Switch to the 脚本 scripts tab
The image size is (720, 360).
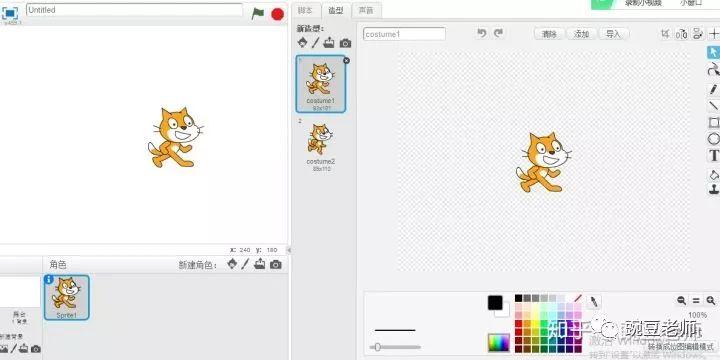(x=305, y=10)
